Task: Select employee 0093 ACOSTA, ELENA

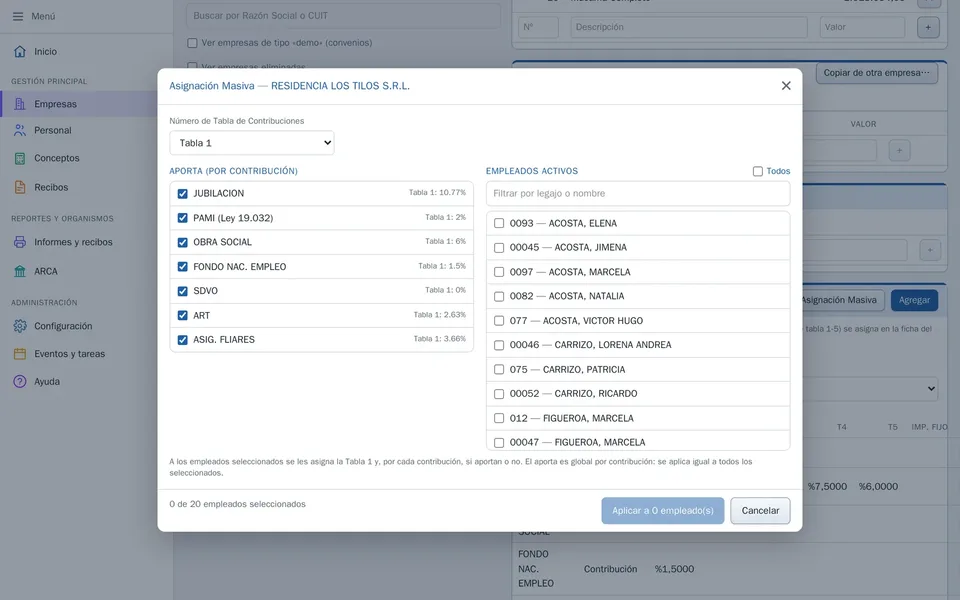Action: pos(499,223)
